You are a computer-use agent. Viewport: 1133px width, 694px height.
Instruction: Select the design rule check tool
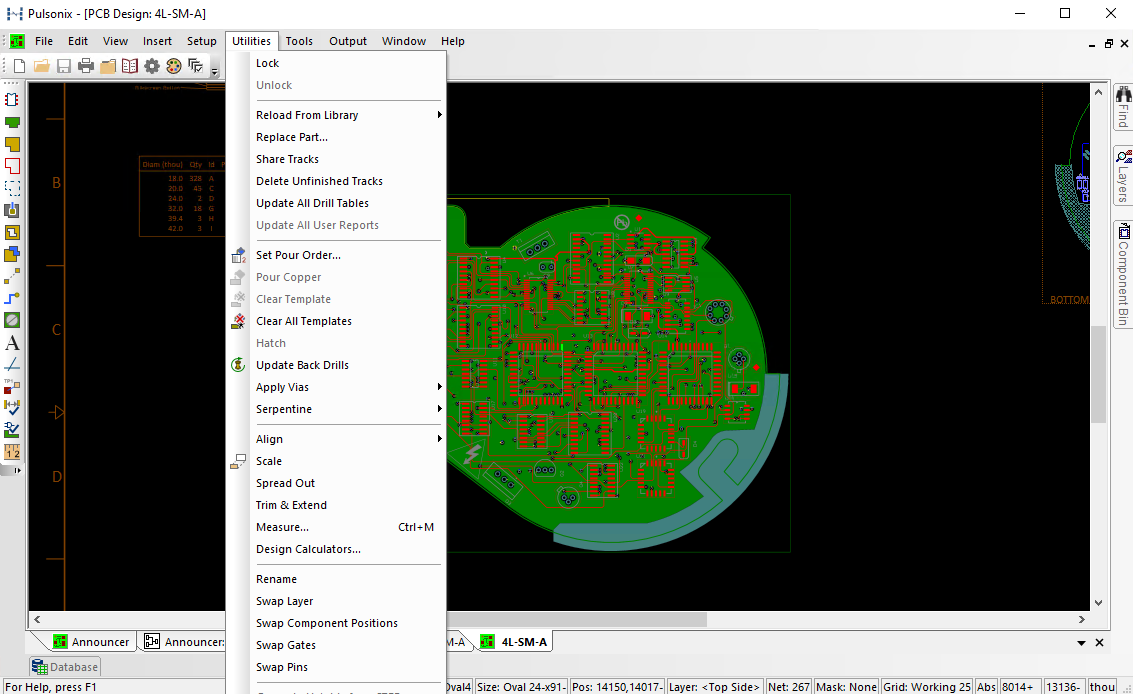(12, 430)
